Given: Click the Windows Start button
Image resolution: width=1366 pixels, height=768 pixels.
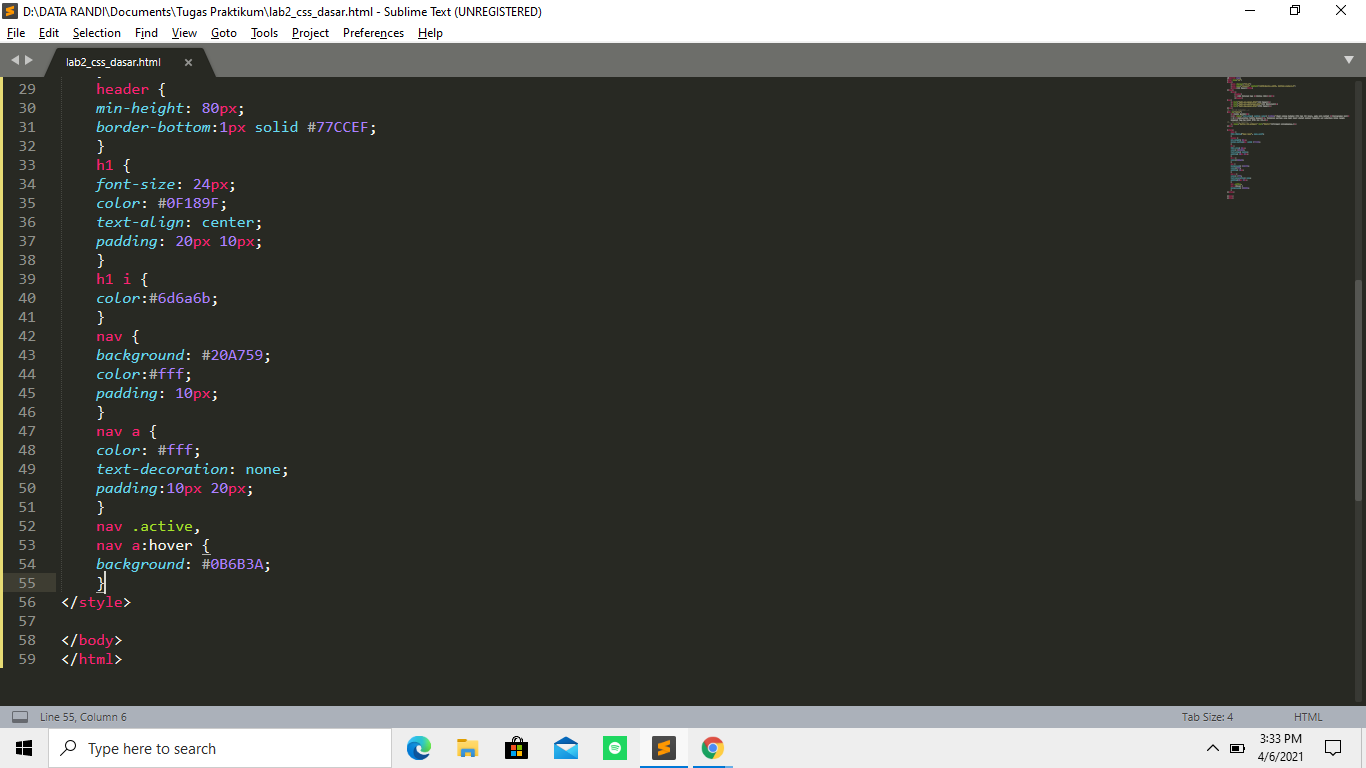Looking at the screenshot, I should [22, 747].
